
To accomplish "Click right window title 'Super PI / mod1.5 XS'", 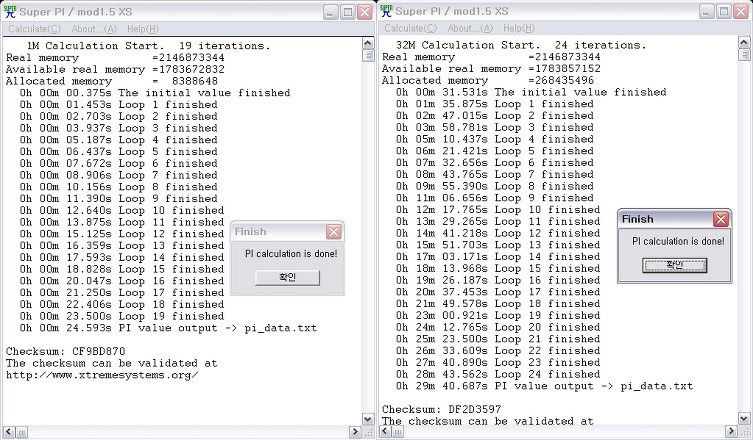I will [451, 12].
